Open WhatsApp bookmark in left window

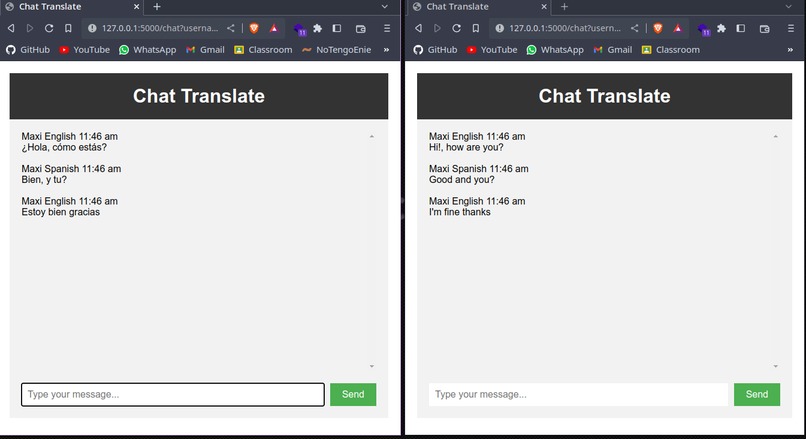tap(148, 50)
